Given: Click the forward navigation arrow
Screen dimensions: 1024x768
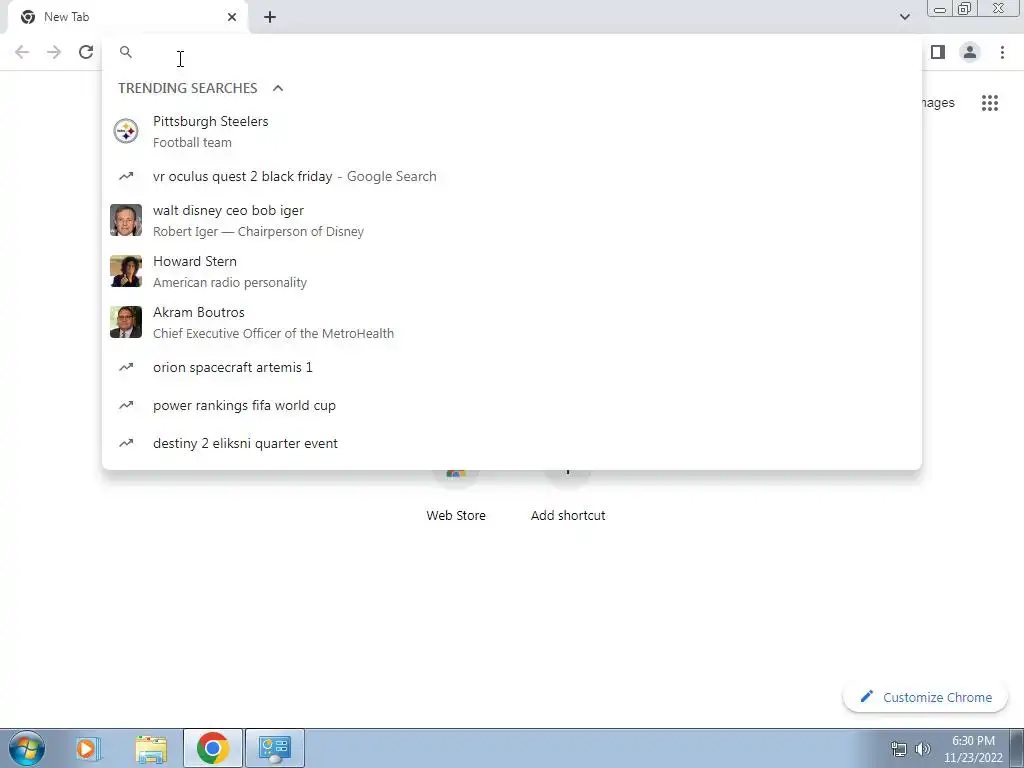Looking at the screenshot, I should [x=54, y=52].
